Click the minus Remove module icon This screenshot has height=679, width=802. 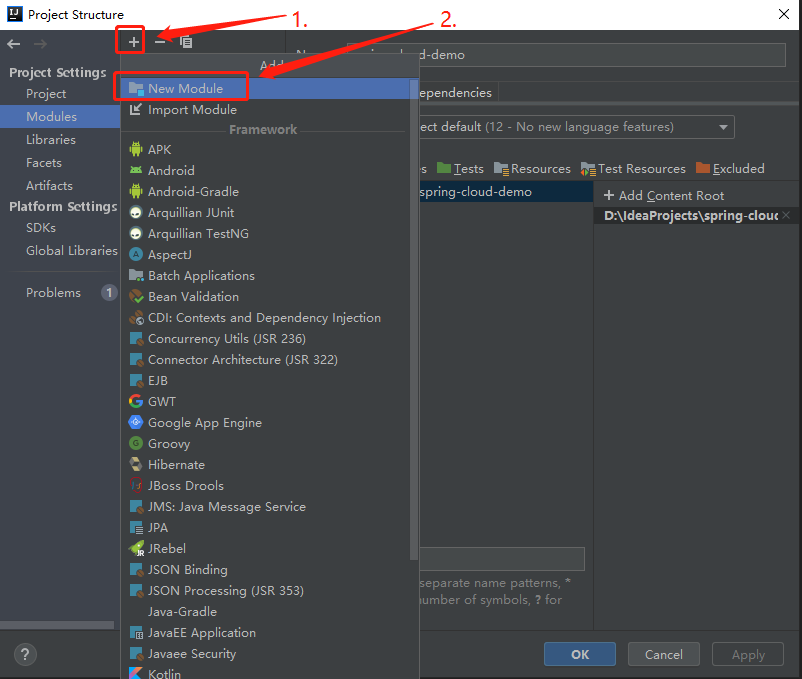[x=160, y=42]
